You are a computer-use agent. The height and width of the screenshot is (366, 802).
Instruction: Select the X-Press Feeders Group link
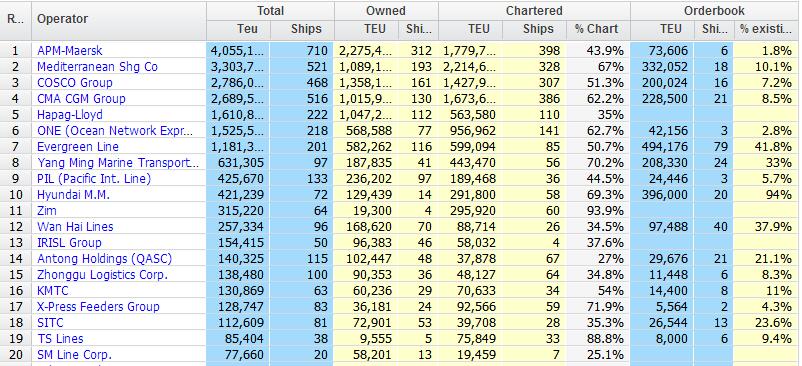(x=98, y=306)
